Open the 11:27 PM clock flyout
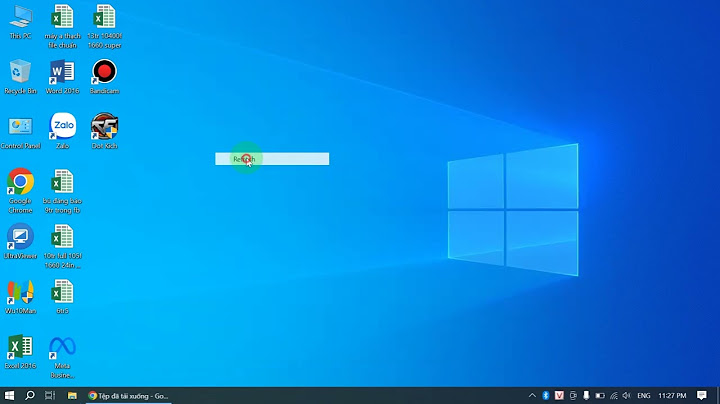720x404 pixels. click(672, 395)
